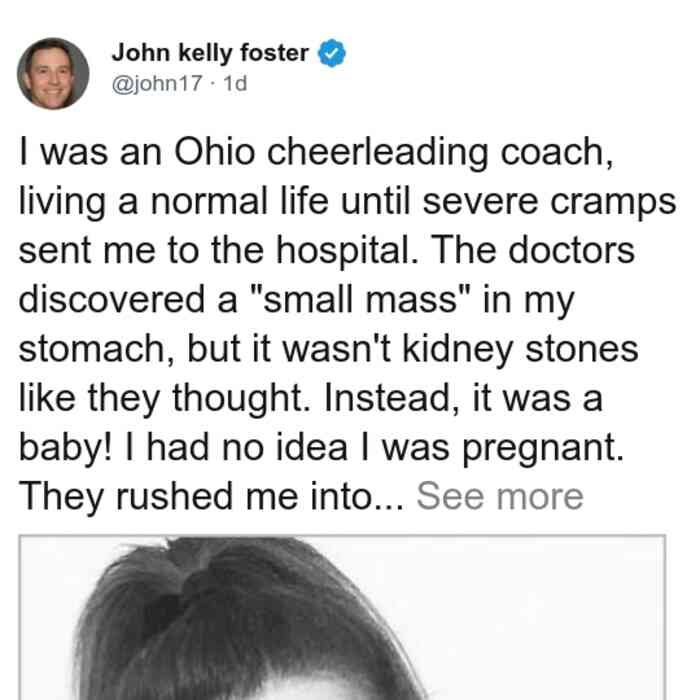Screen dimensions: 700x700
Task: Click the words 'cheerleading coach' in the post
Action: point(440,153)
